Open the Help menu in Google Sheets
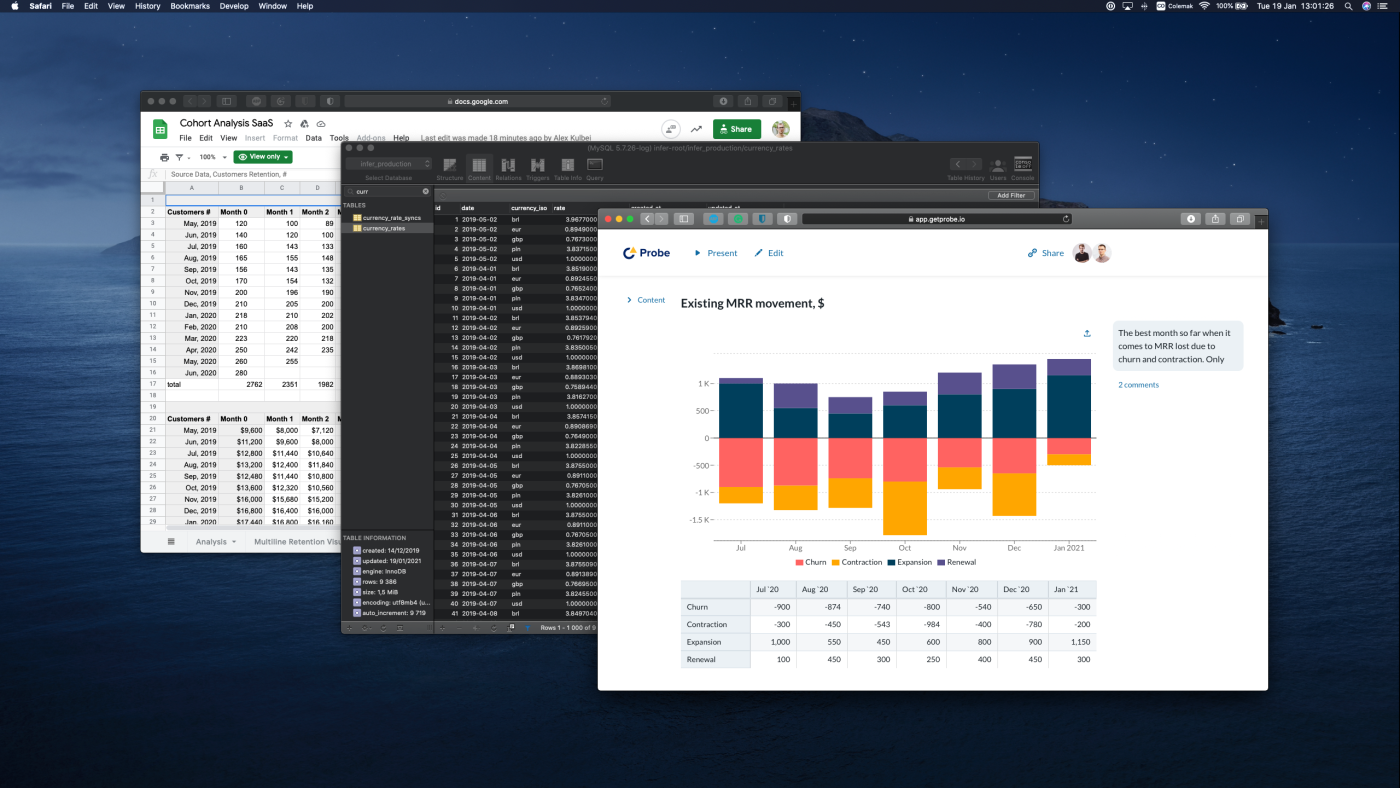This screenshot has height=788, width=1400. pyautogui.click(x=401, y=138)
